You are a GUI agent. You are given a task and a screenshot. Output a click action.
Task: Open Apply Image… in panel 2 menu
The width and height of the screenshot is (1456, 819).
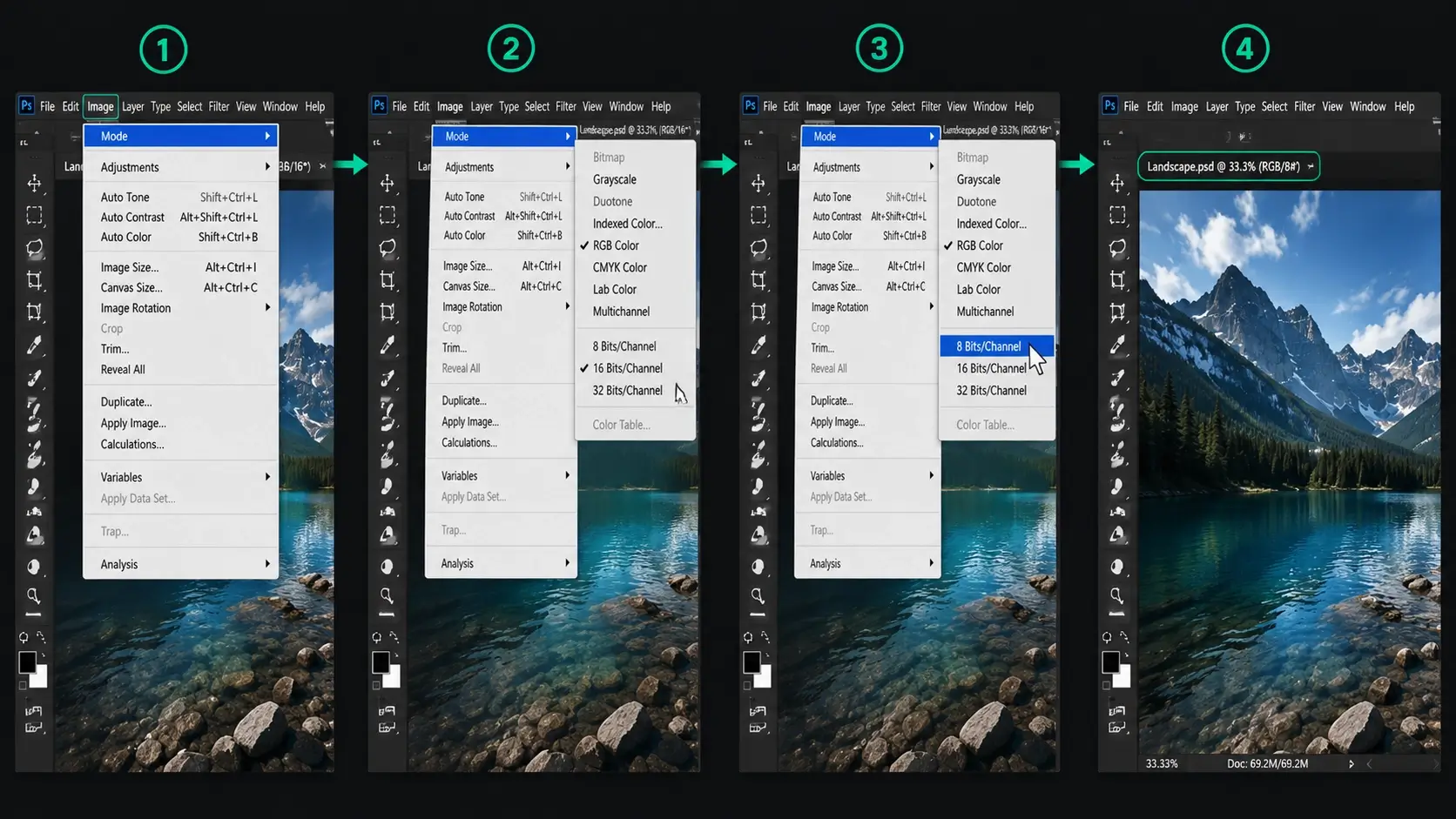click(501, 421)
